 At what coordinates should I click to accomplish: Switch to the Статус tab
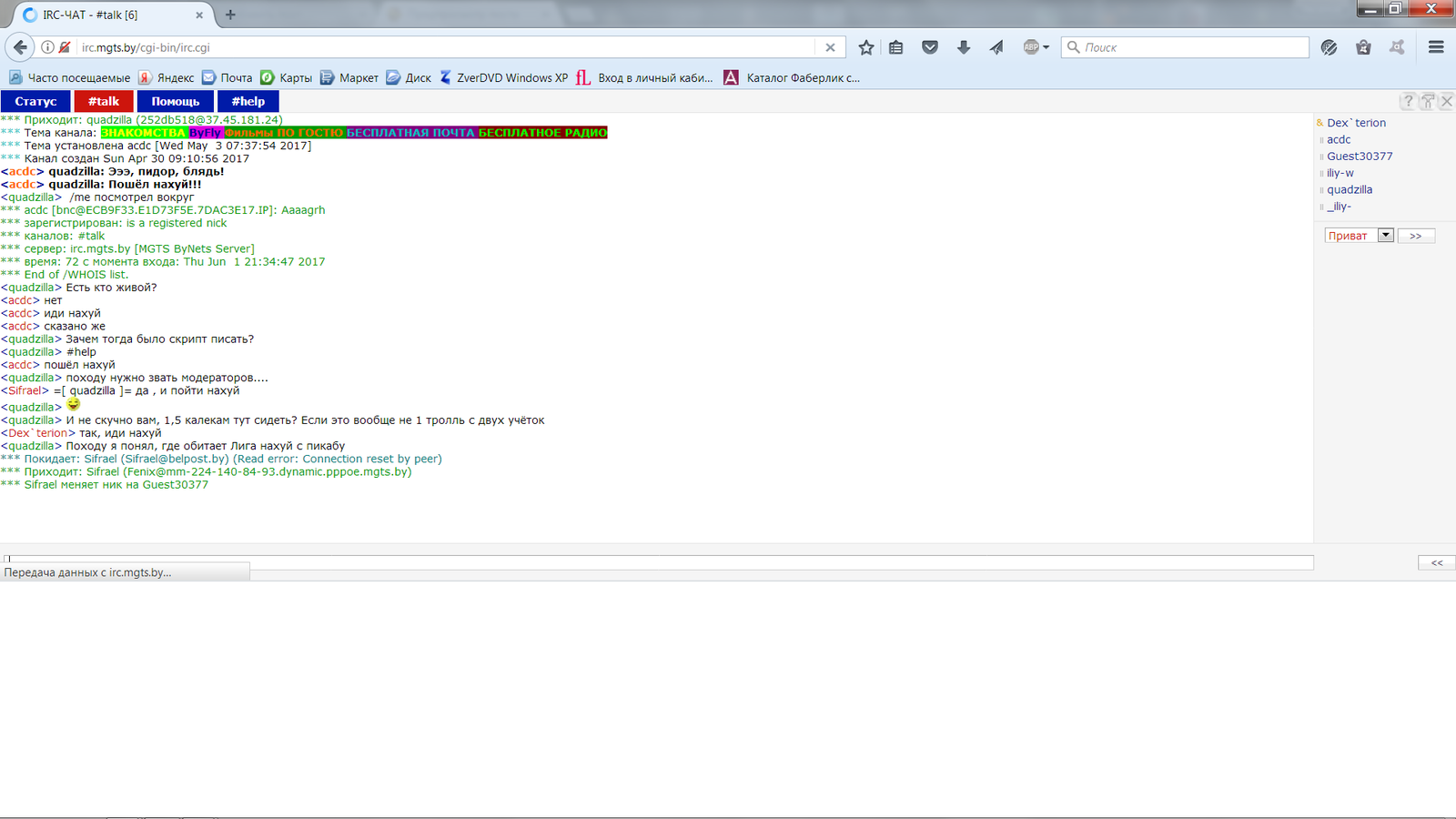[x=35, y=101]
